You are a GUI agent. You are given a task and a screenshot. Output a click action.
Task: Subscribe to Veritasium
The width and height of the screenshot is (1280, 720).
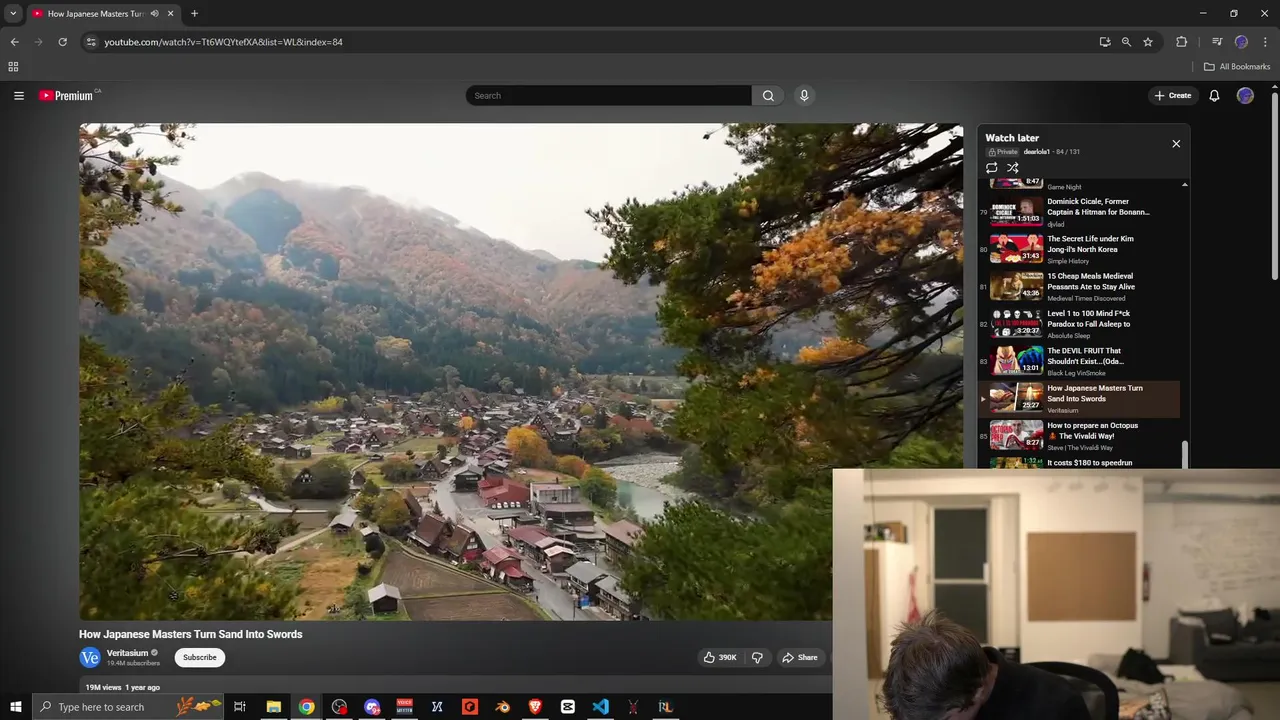[199, 657]
